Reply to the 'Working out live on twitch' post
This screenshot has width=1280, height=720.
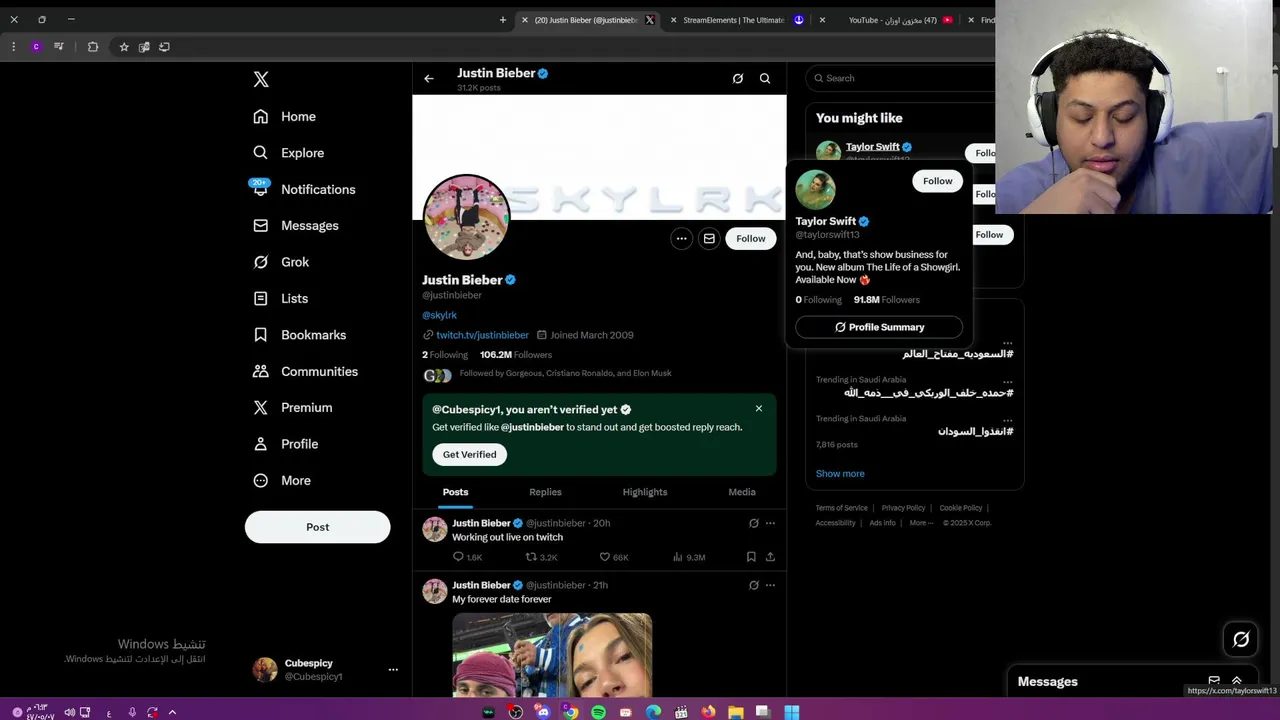467,557
